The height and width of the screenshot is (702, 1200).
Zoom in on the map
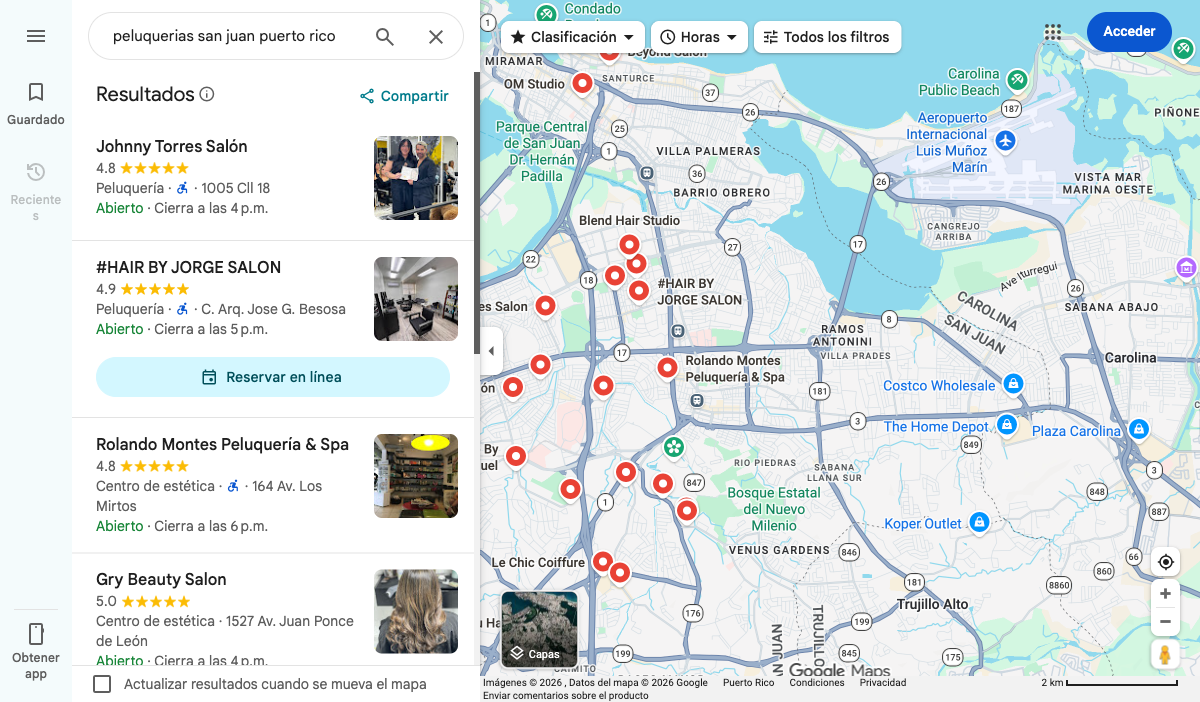click(x=1165, y=594)
